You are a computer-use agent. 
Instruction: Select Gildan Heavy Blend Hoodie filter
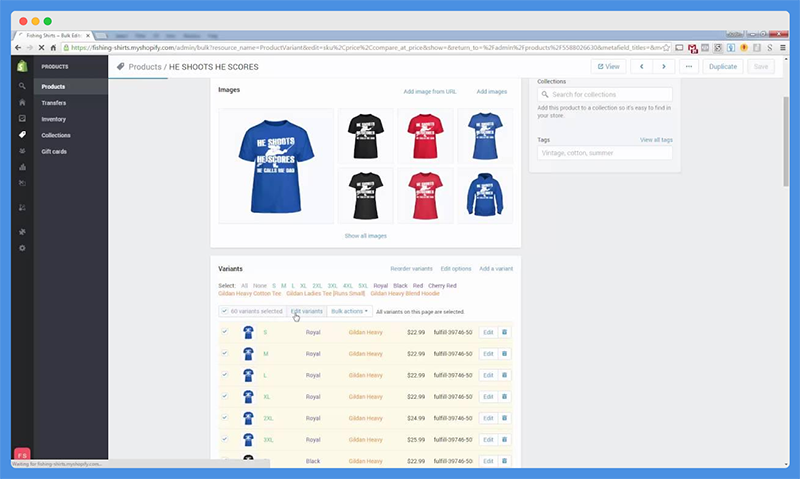[x=405, y=293]
